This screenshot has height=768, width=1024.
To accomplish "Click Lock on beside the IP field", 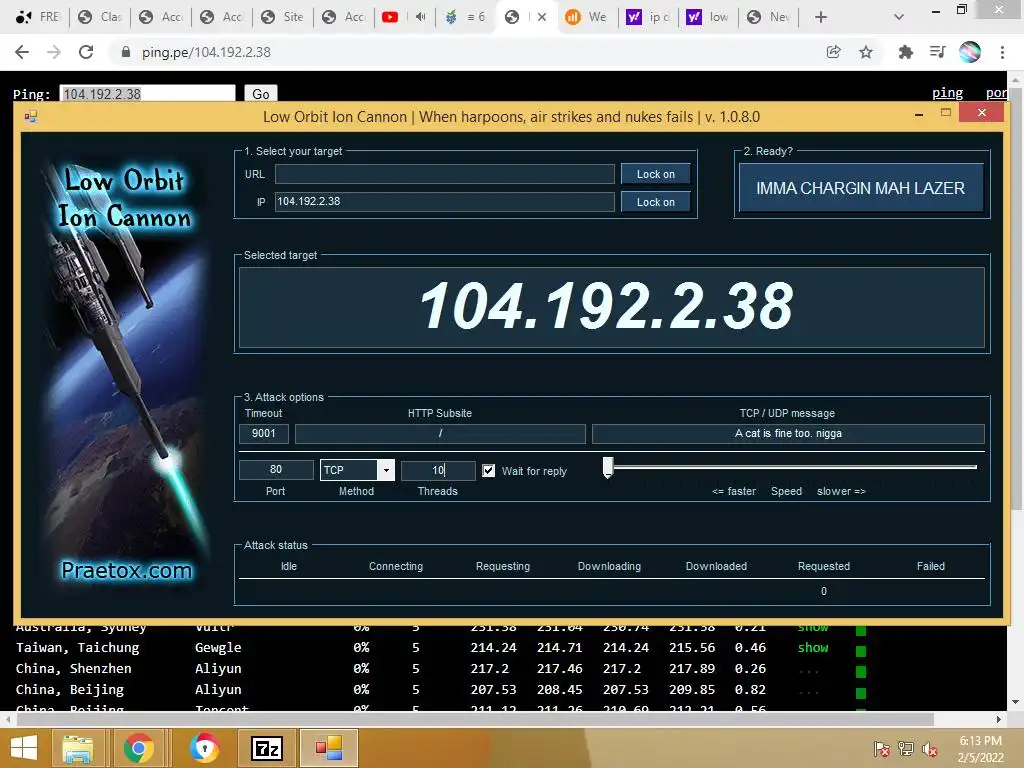I will pos(656,202).
